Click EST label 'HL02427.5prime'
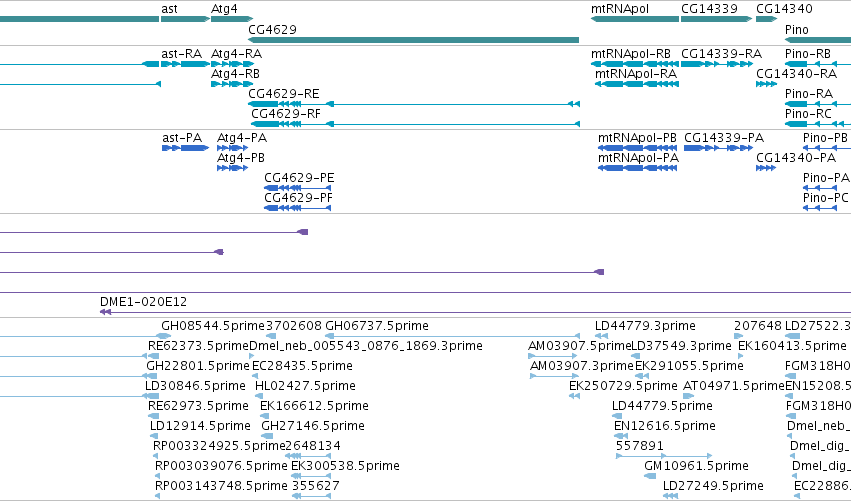Screen dimensions: 851x501 click(x=306, y=386)
